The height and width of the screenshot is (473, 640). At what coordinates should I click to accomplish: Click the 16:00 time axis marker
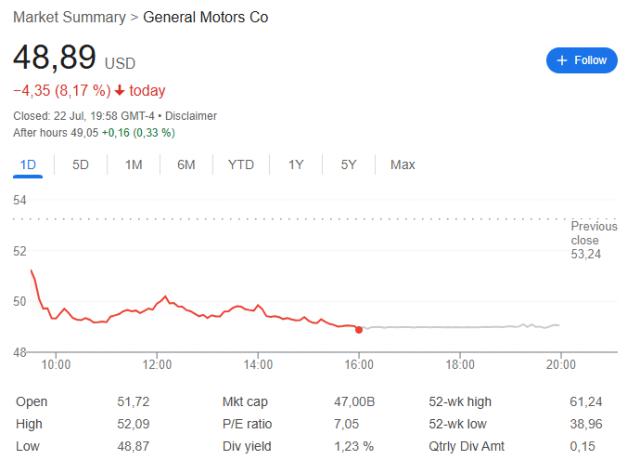(359, 364)
